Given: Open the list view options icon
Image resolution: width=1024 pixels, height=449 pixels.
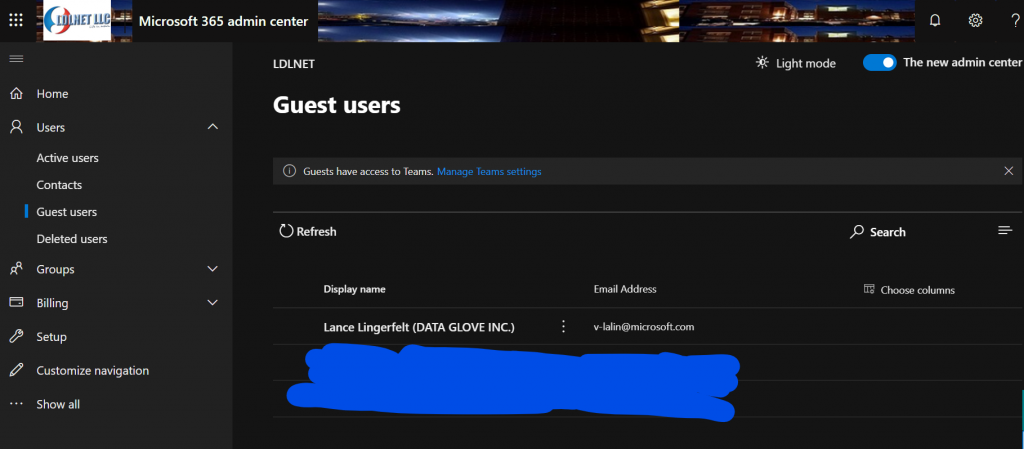Looking at the screenshot, I should pyautogui.click(x=1005, y=230).
